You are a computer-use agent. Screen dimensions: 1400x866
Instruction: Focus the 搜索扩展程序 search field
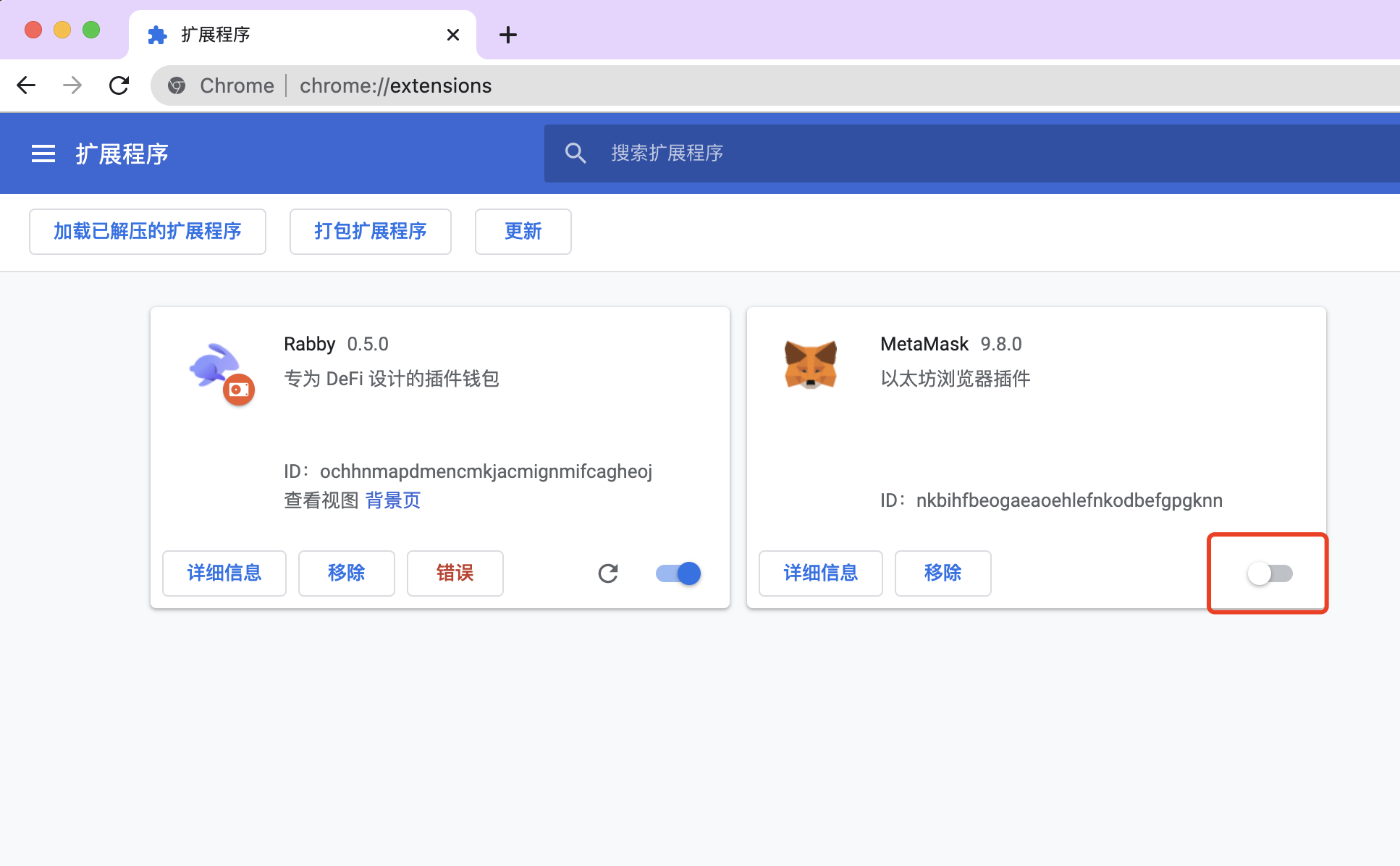click(971, 153)
